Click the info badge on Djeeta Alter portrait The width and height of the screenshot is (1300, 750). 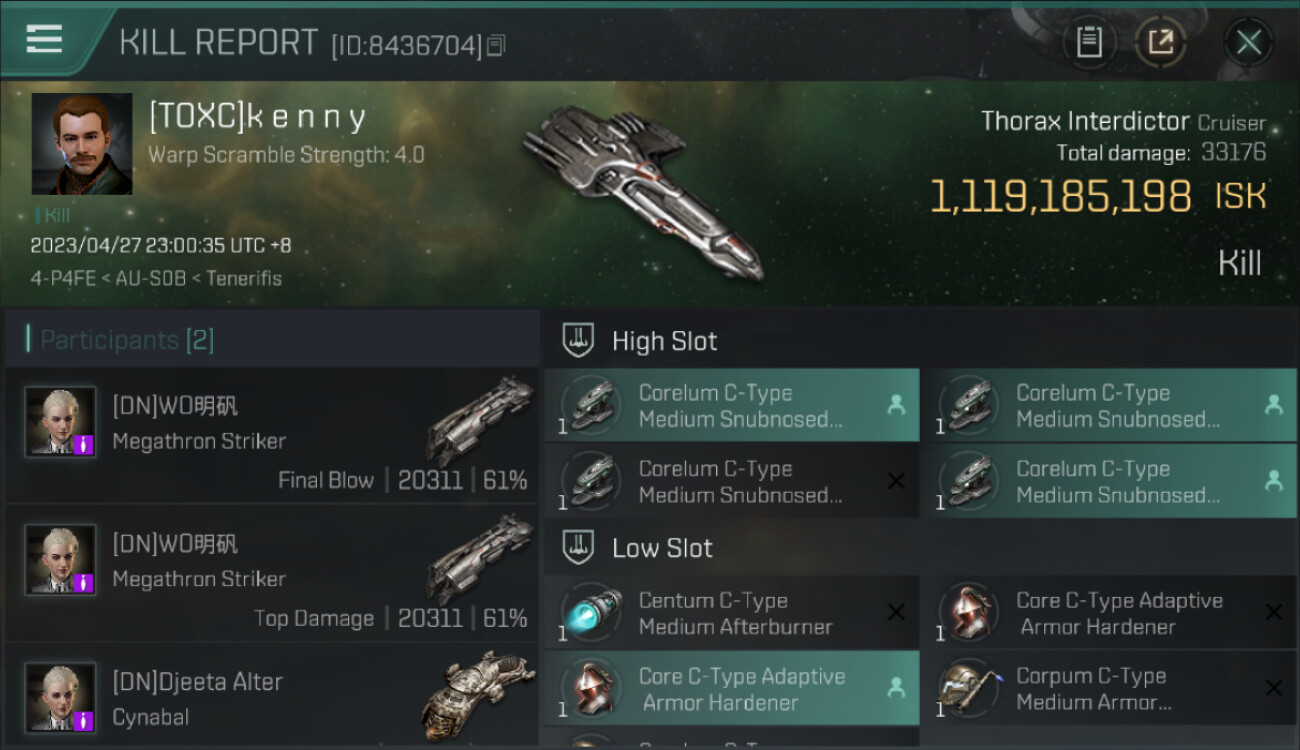pos(84,720)
